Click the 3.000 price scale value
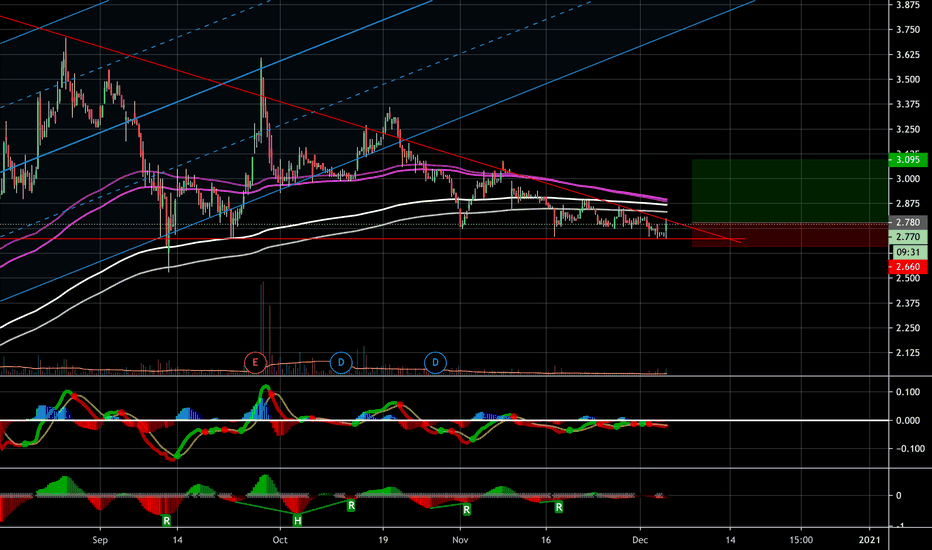Image resolution: width=932 pixels, height=550 pixels. (908, 179)
